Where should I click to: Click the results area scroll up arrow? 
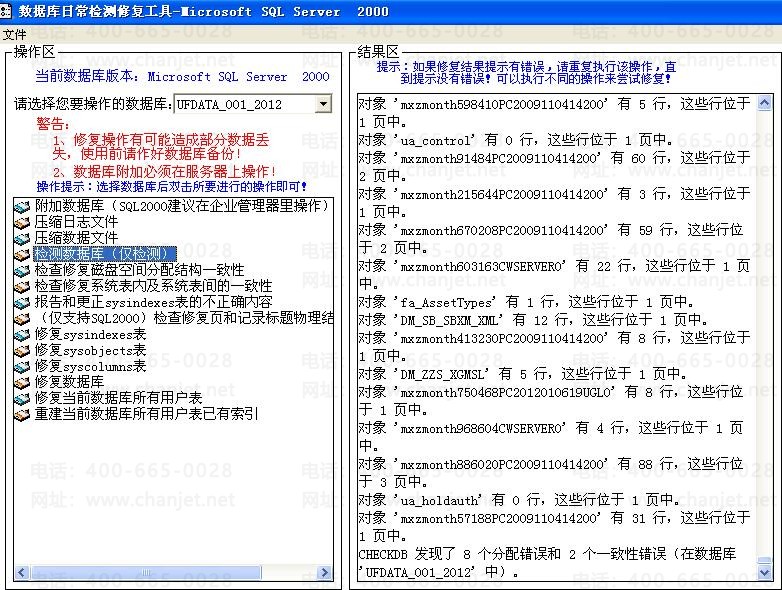click(x=764, y=103)
